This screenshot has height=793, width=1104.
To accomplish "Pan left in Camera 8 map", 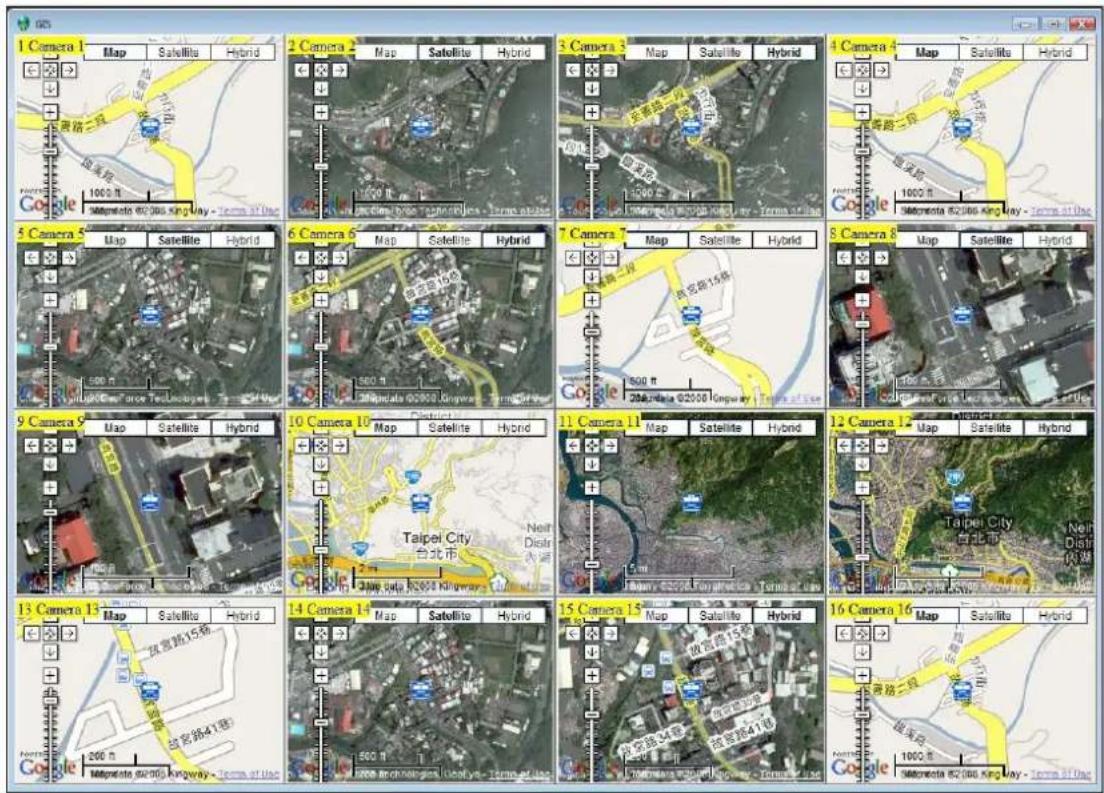I will point(843,258).
